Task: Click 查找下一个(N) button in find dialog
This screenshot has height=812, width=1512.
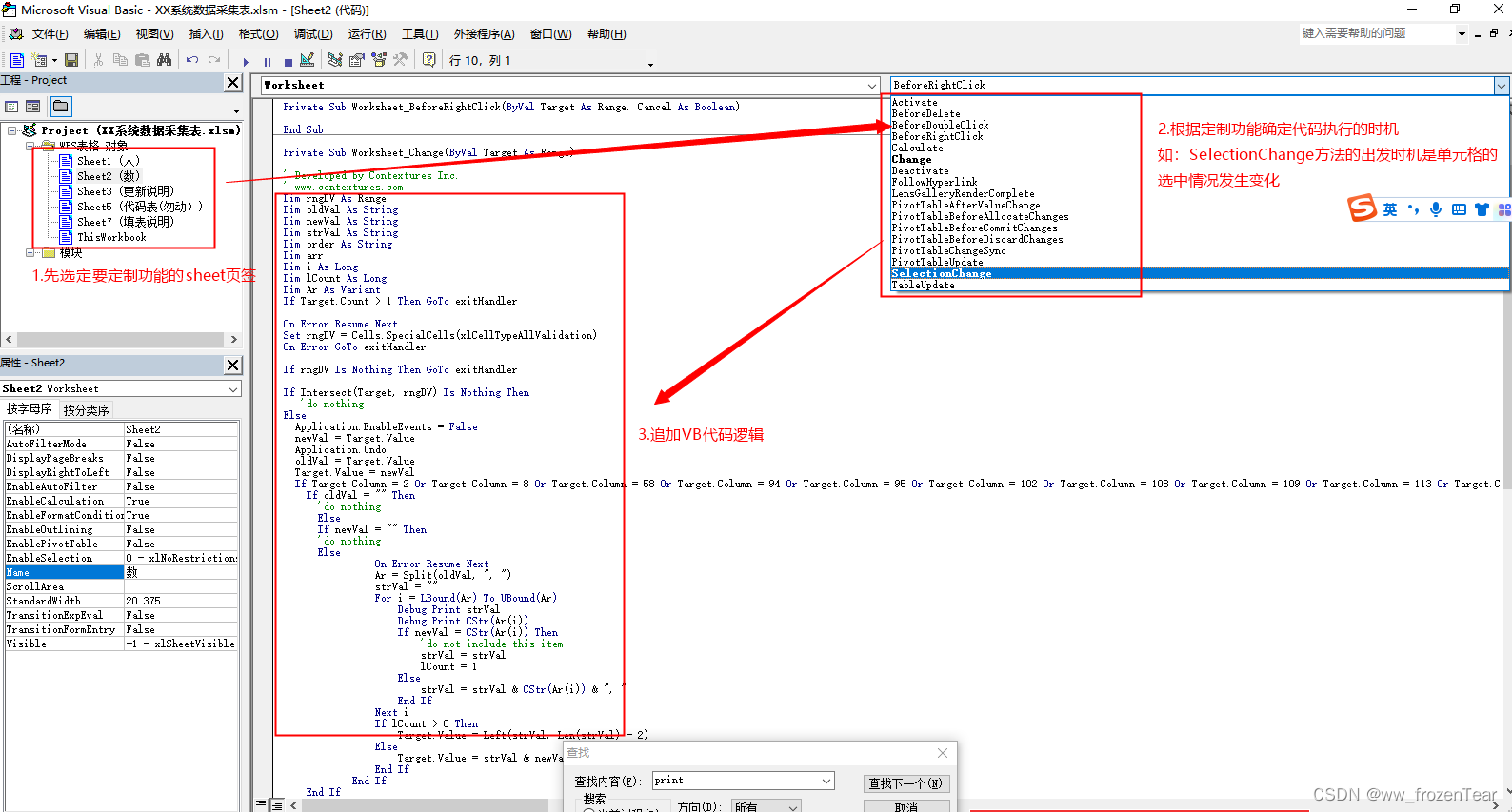Action: (x=906, y=782)
